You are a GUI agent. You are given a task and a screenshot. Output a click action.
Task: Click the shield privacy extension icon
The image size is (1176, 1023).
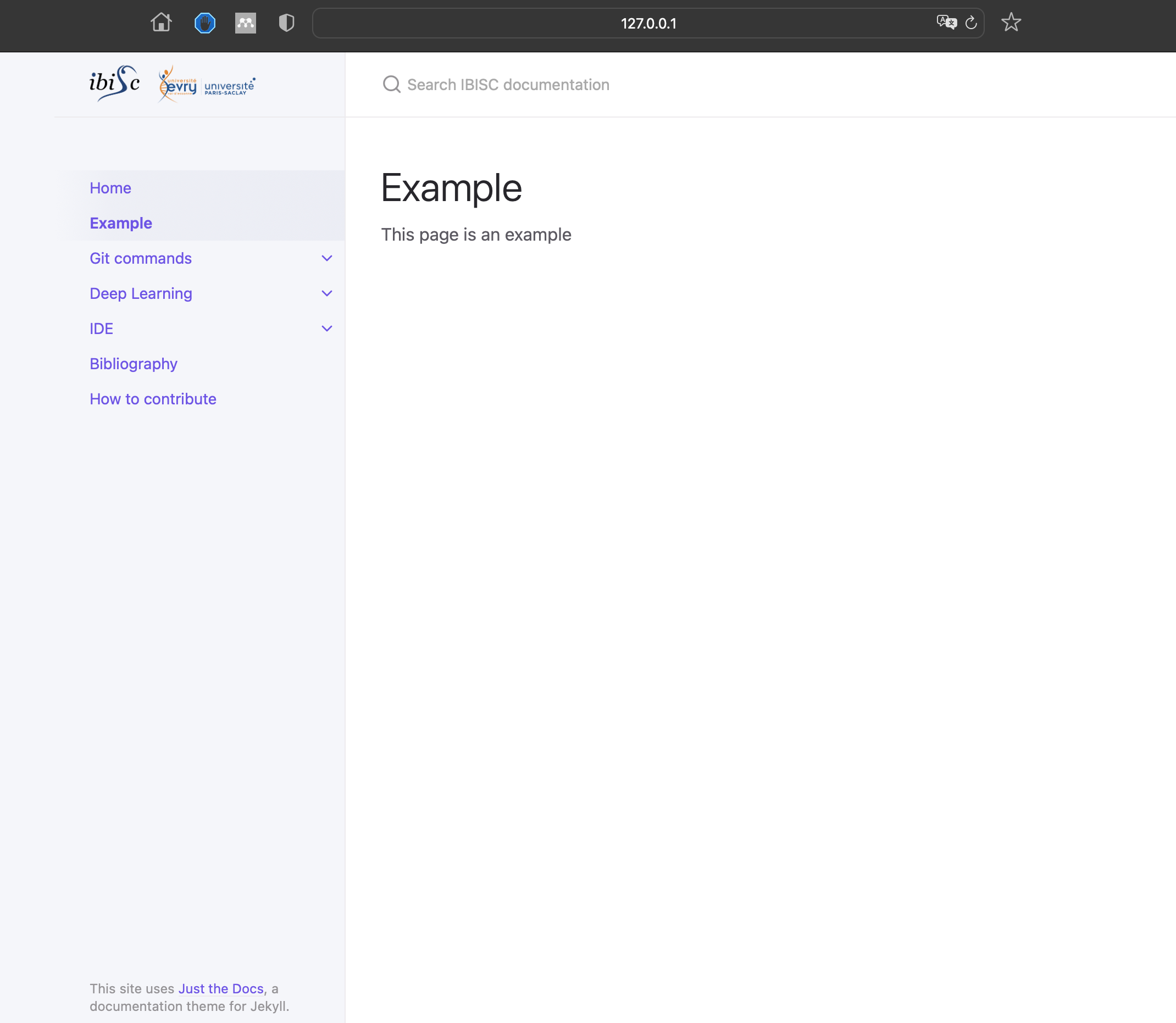tap(286, 23)
